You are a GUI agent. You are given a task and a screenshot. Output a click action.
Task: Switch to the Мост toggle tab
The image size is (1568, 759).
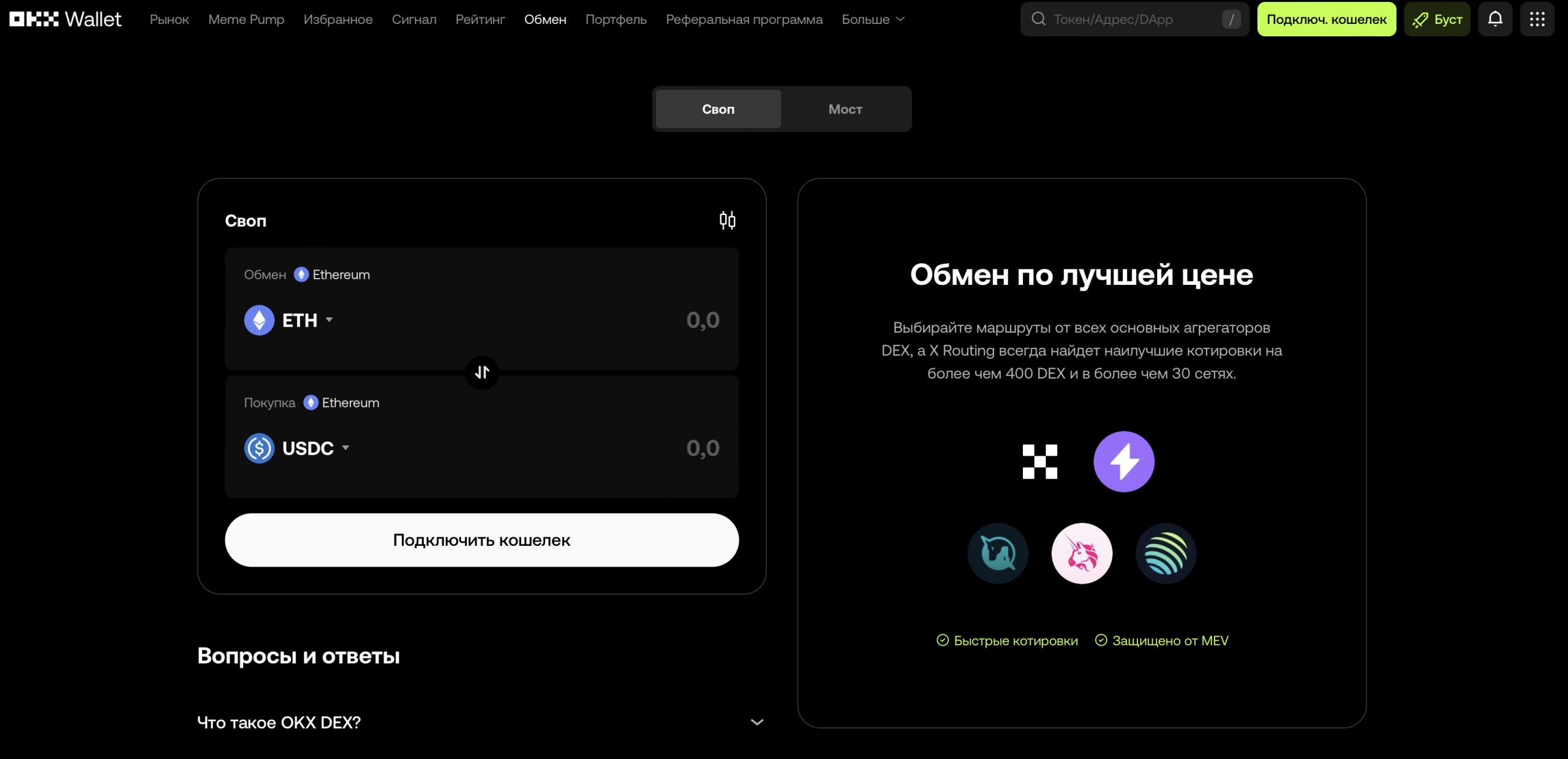point(845,109)
